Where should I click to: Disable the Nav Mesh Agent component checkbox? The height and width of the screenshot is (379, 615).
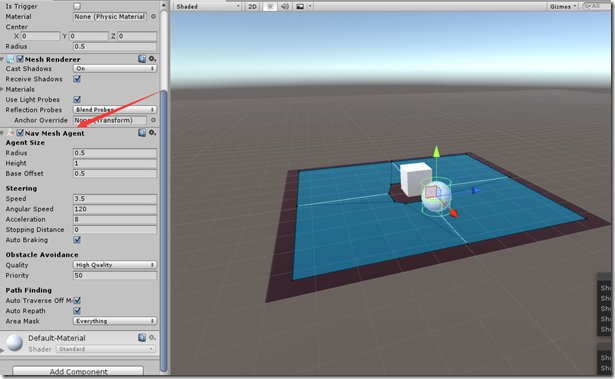[20, 133]
